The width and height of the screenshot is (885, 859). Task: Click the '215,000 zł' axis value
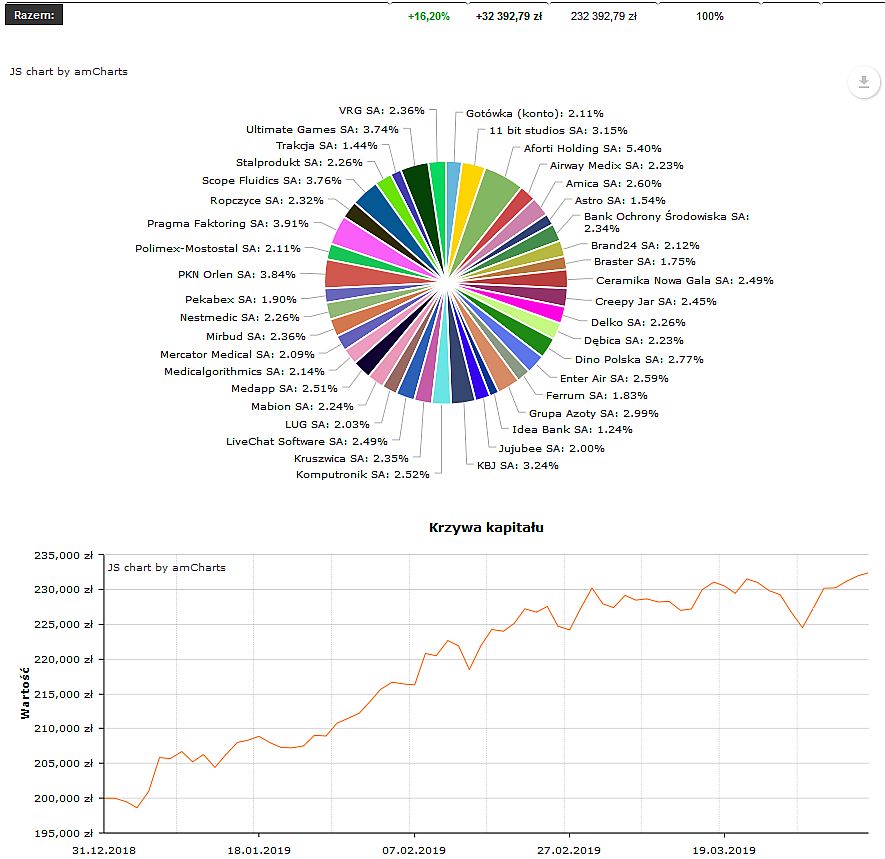point(64,694)
